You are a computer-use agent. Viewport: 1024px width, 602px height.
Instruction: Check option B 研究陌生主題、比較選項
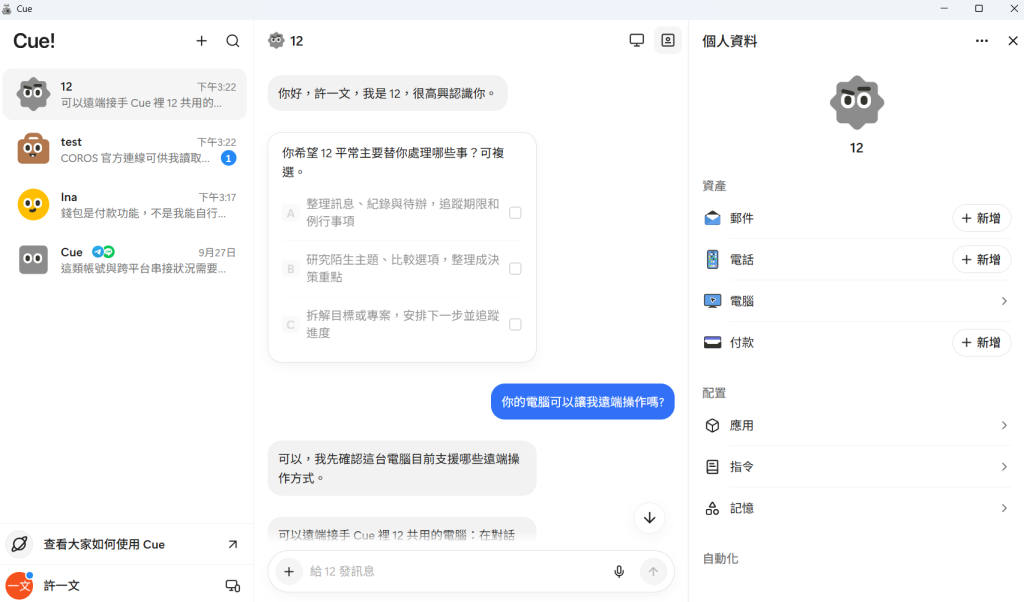coord(515,268)
